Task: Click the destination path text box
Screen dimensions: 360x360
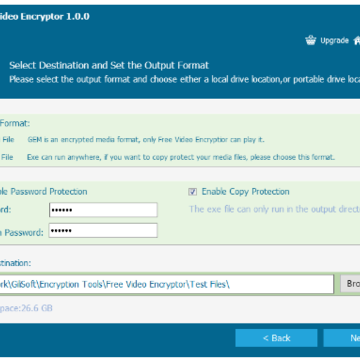Action: [167, 284]
